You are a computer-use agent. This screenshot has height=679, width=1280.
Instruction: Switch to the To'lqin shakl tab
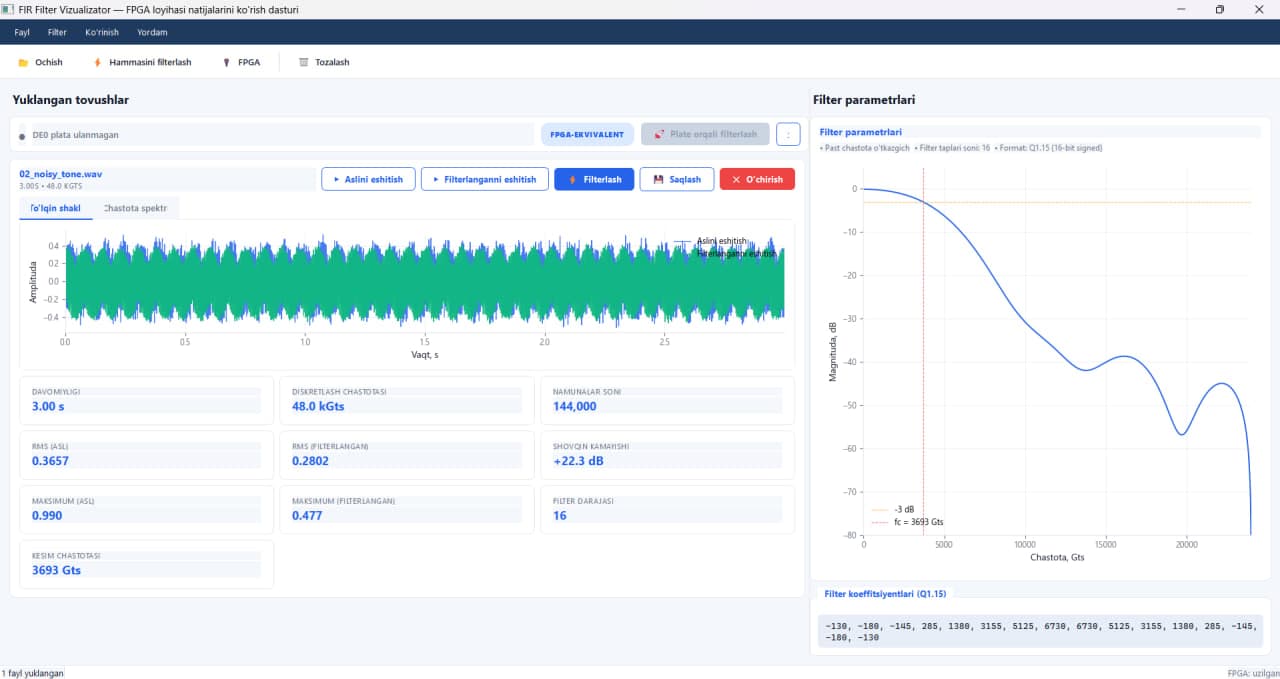[55, 208]
